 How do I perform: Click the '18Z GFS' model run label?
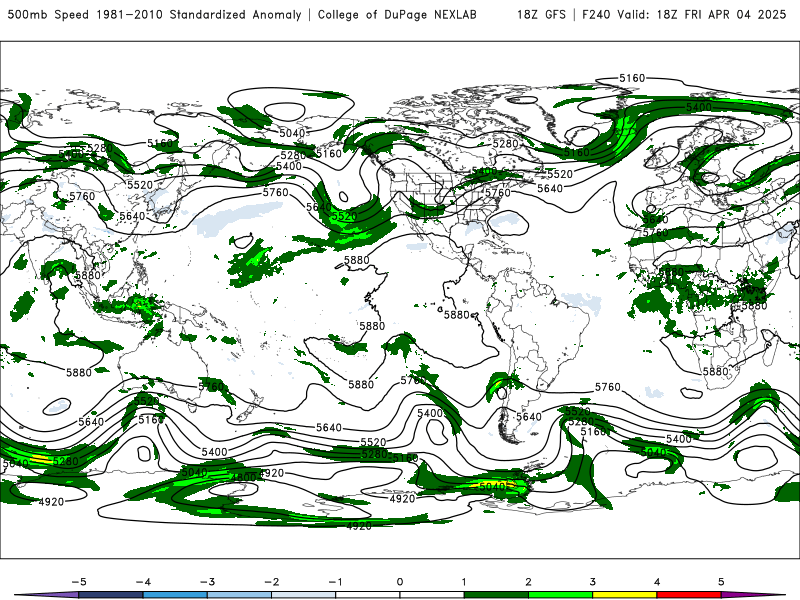coord(541,14)
